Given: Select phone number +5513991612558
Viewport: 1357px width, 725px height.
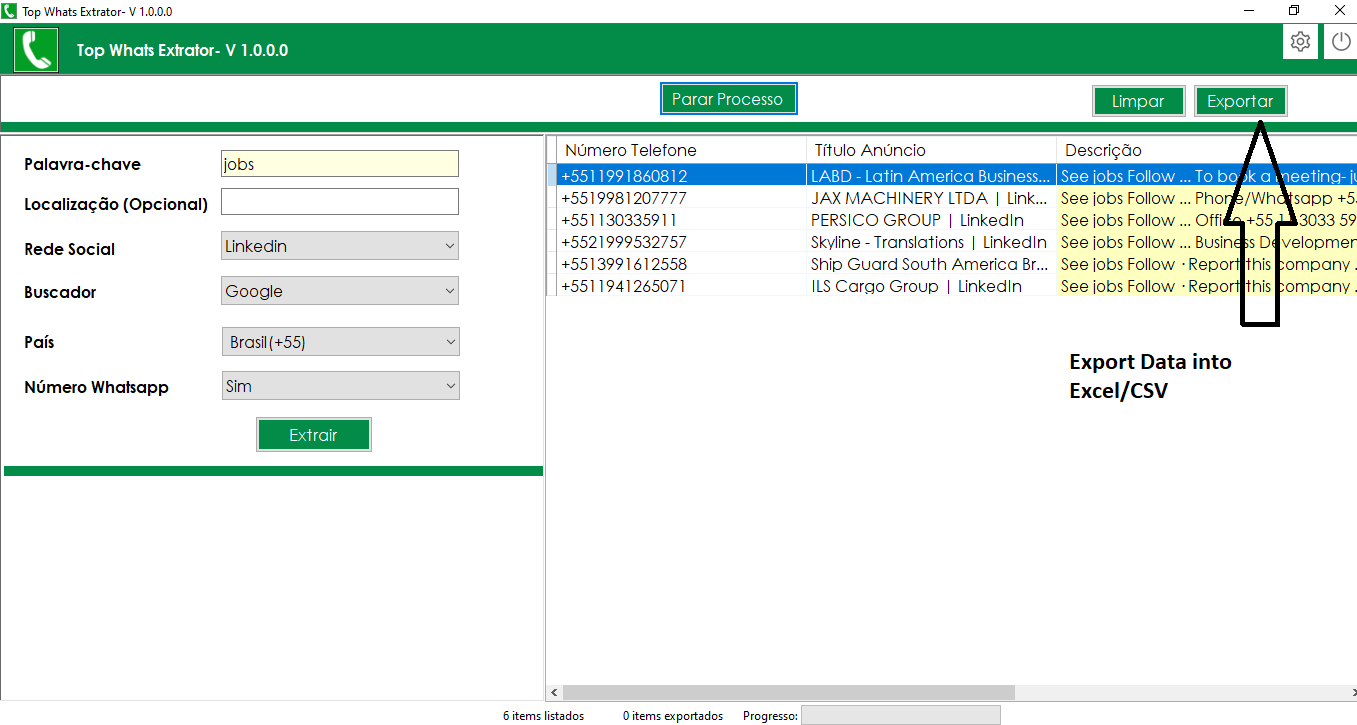Looking at the screenshot, I should pyautogui.click(x=682, y=264).
